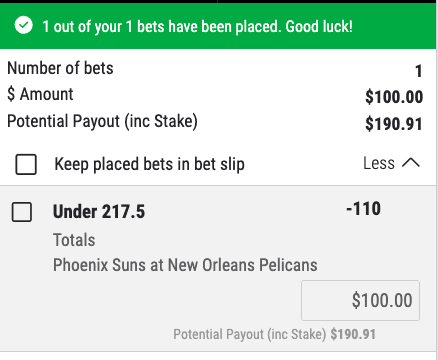Click the Less text label
This screenshot has height=360, width=438.
pos(379,163)
